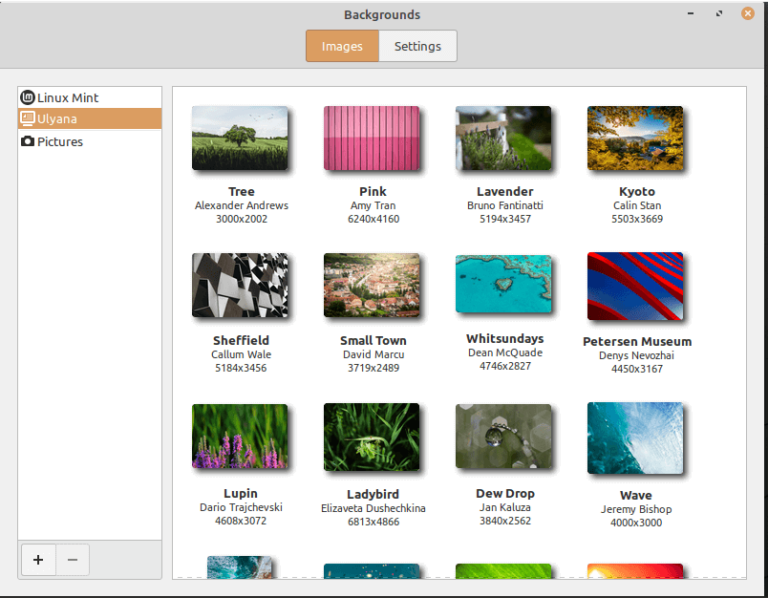Click the camera icon beside Pictures
The width and height of the screenshot is (768, 598).
[27, 142]
